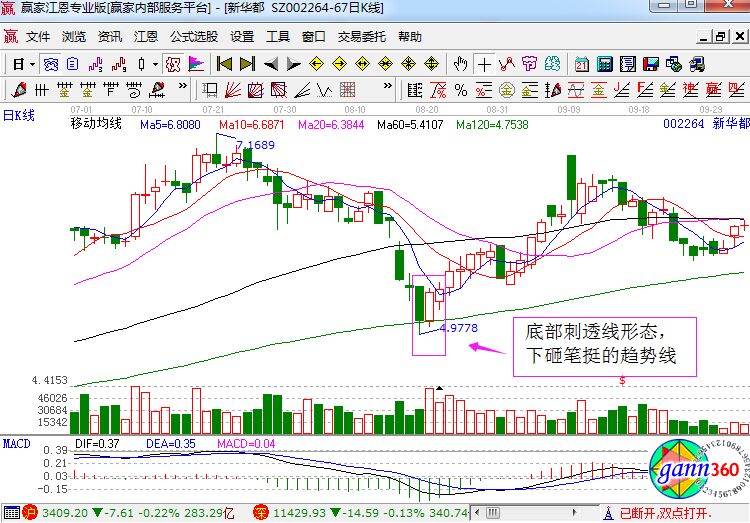Click the hand pan tool icon
The image size is (750, 523).
[x=460, y=64]
